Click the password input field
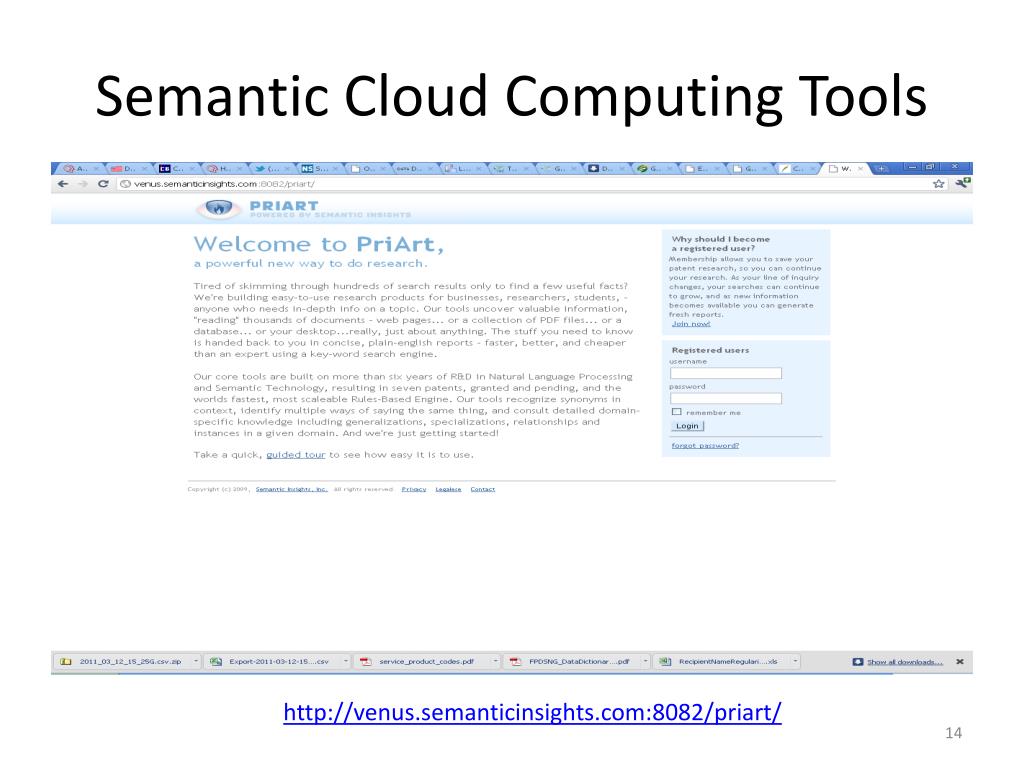The height and width of the screenshot is (768, 1024). (726, 398)
